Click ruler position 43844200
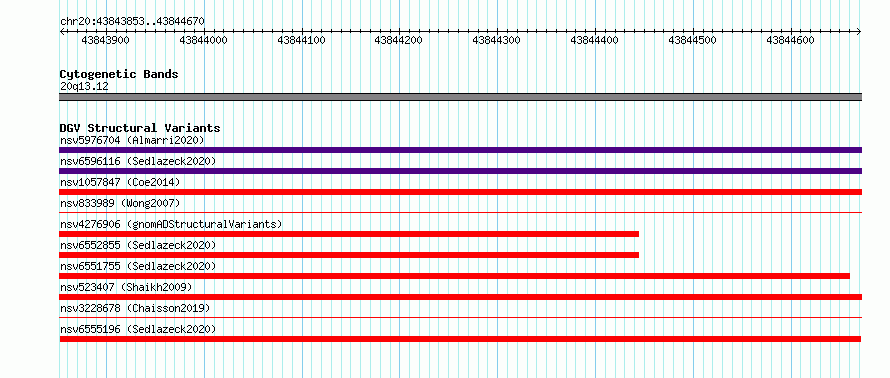Image resolution: width=890 pixels, height=378 pixels. [398, 40]
